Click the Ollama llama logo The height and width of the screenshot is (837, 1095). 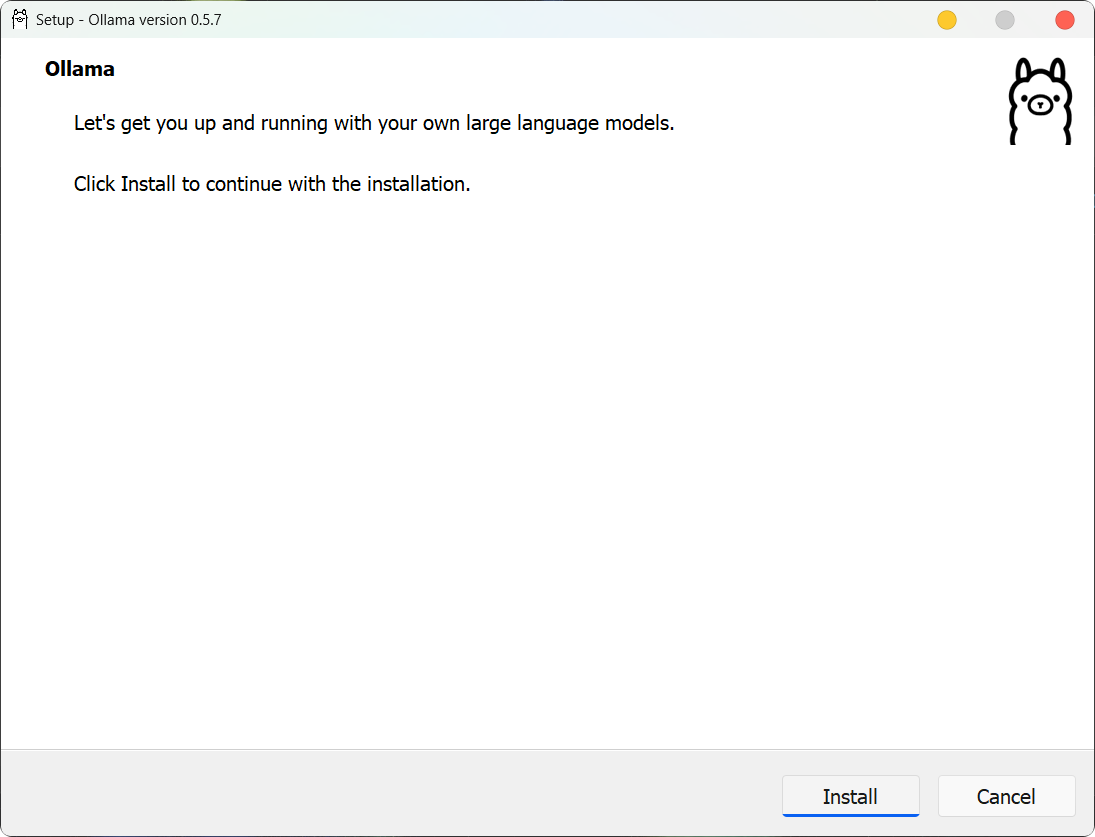pos(1040,101)
